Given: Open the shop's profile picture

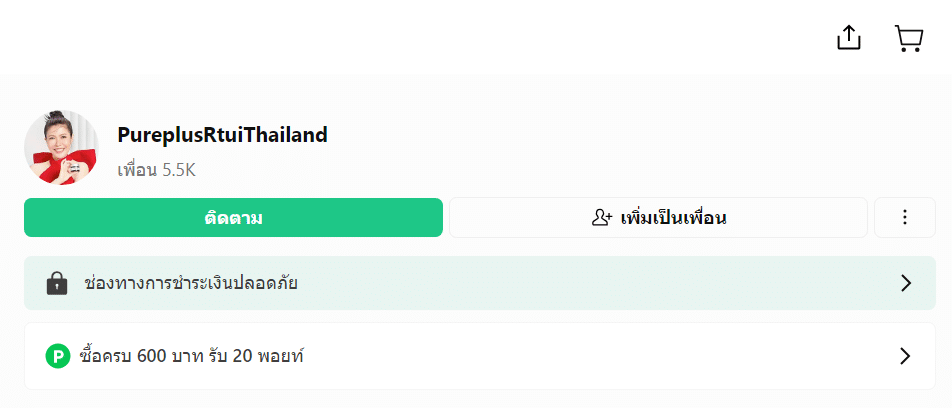Looking at the screenshot, I should 61,148.
